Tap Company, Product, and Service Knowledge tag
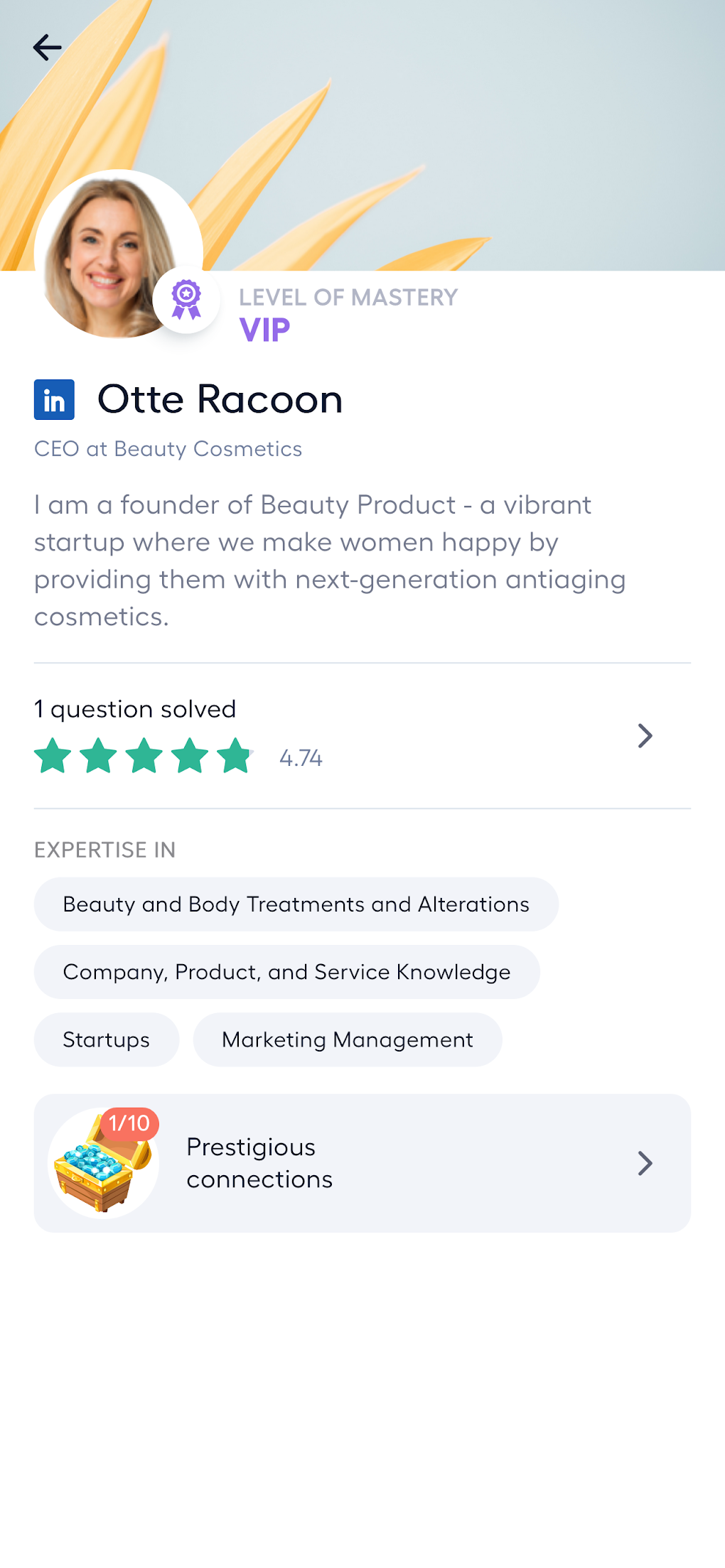Screen dimensions: 725x1568 (x=287, y=972)
